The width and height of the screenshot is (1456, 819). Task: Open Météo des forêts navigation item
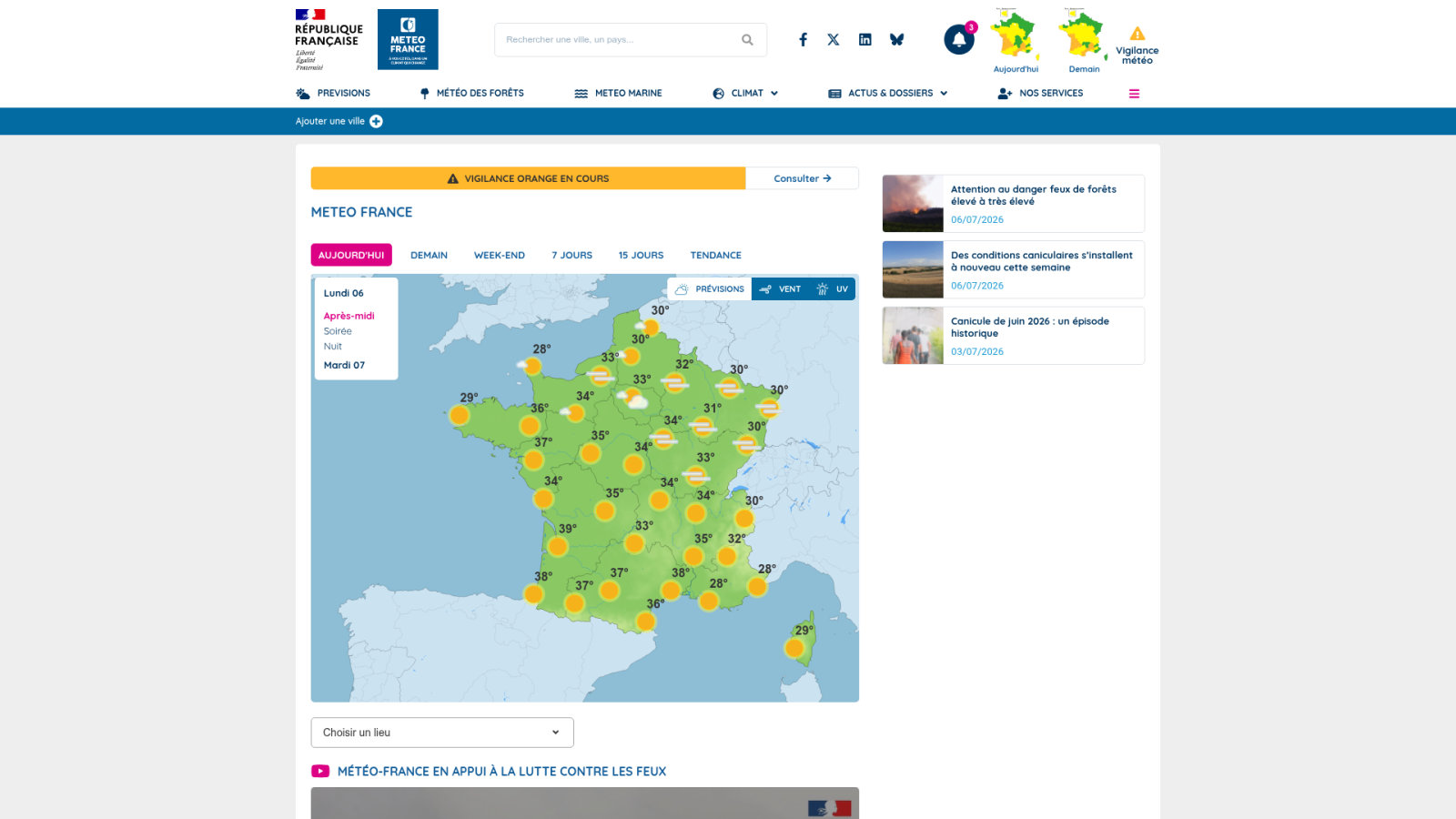point(471,94)
